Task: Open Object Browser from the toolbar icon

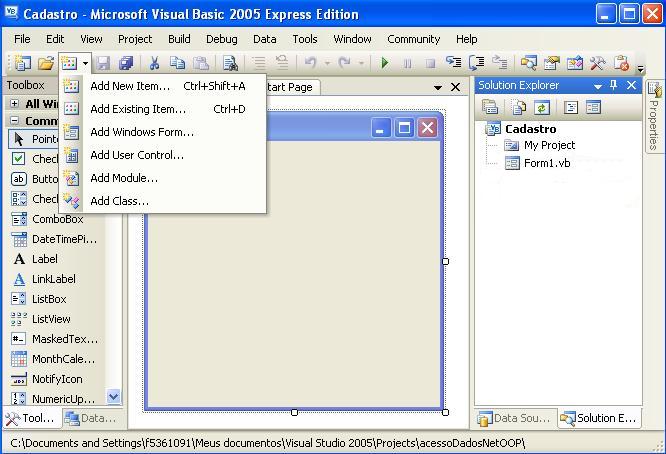Action: point(575,63)
